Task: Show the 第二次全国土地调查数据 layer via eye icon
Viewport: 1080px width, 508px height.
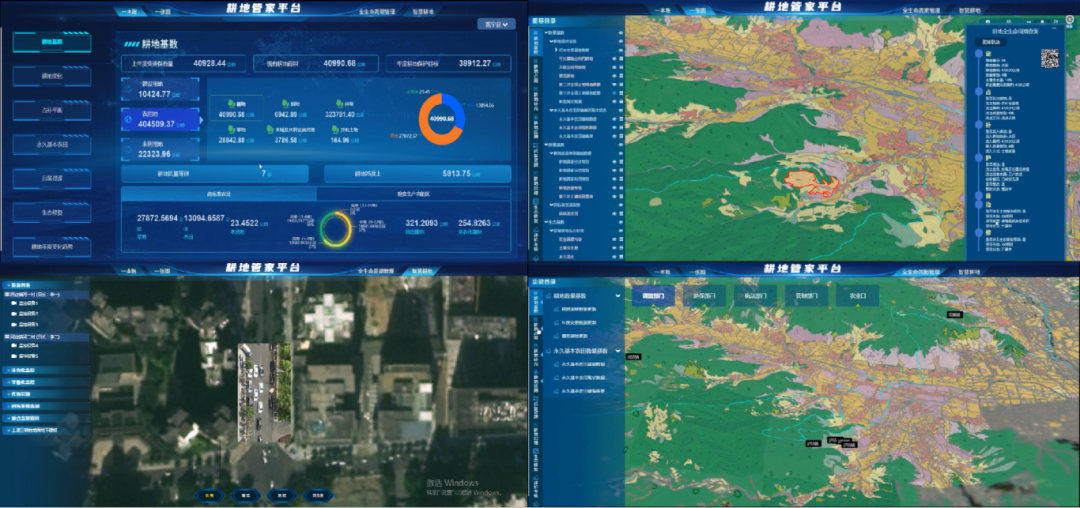Action: pos(614,85)
